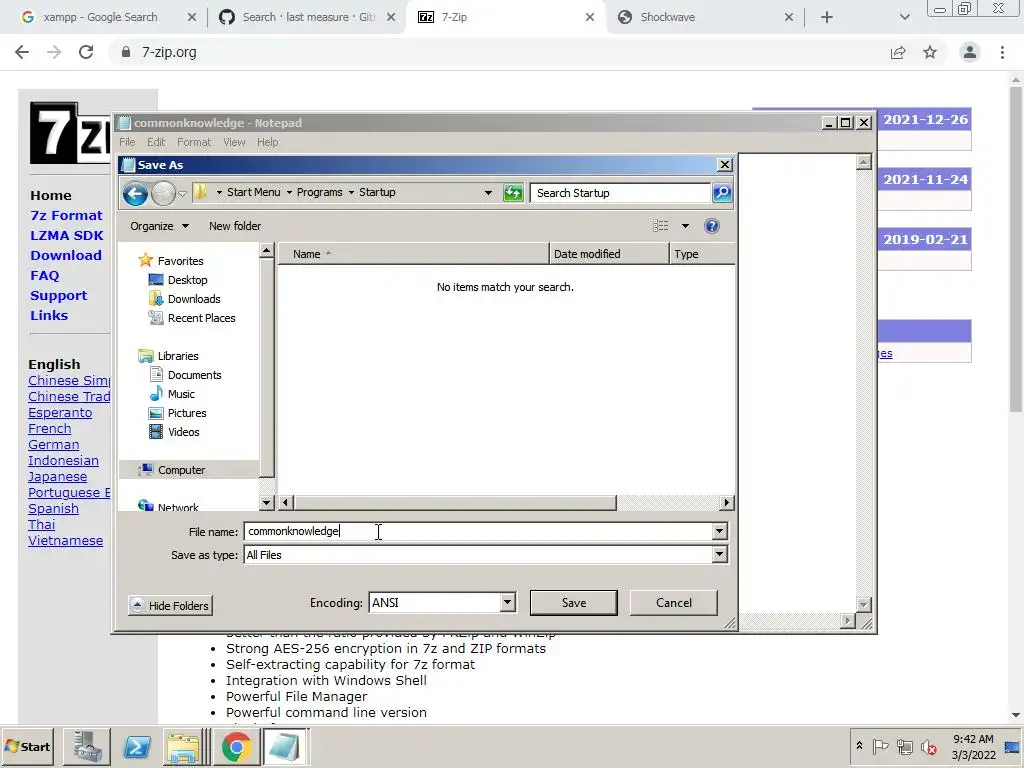Click horizontal scrollbar in file list
Image resolution: width=1024 pixels, height=768 pixels.
point(455,502)
